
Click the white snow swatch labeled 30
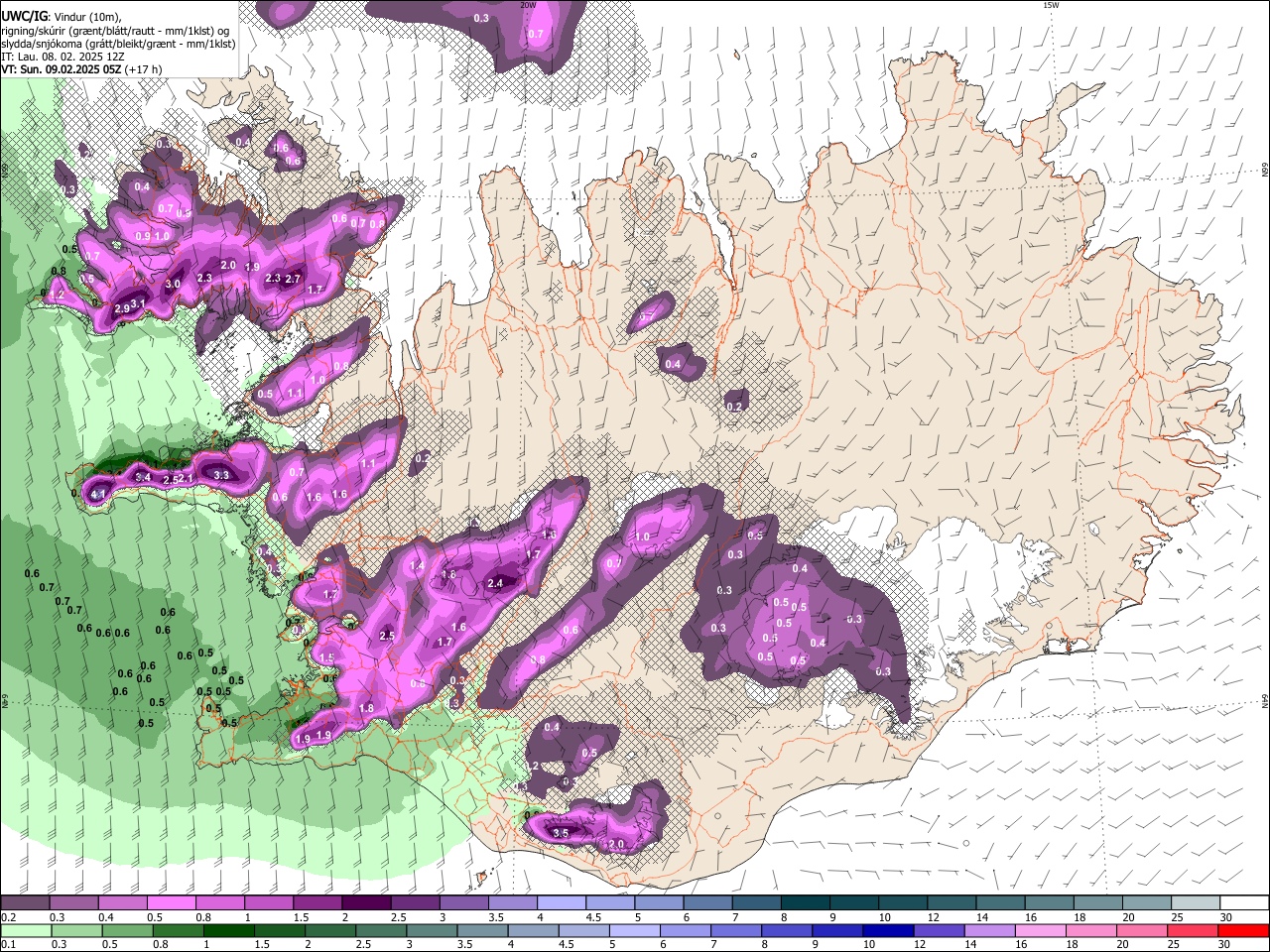tap(1244, 903)
